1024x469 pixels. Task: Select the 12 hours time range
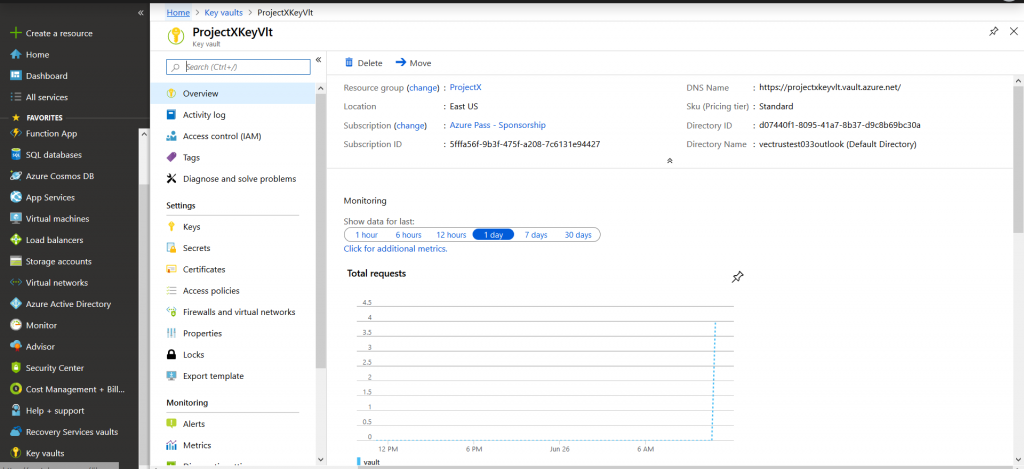coord(451,234)
